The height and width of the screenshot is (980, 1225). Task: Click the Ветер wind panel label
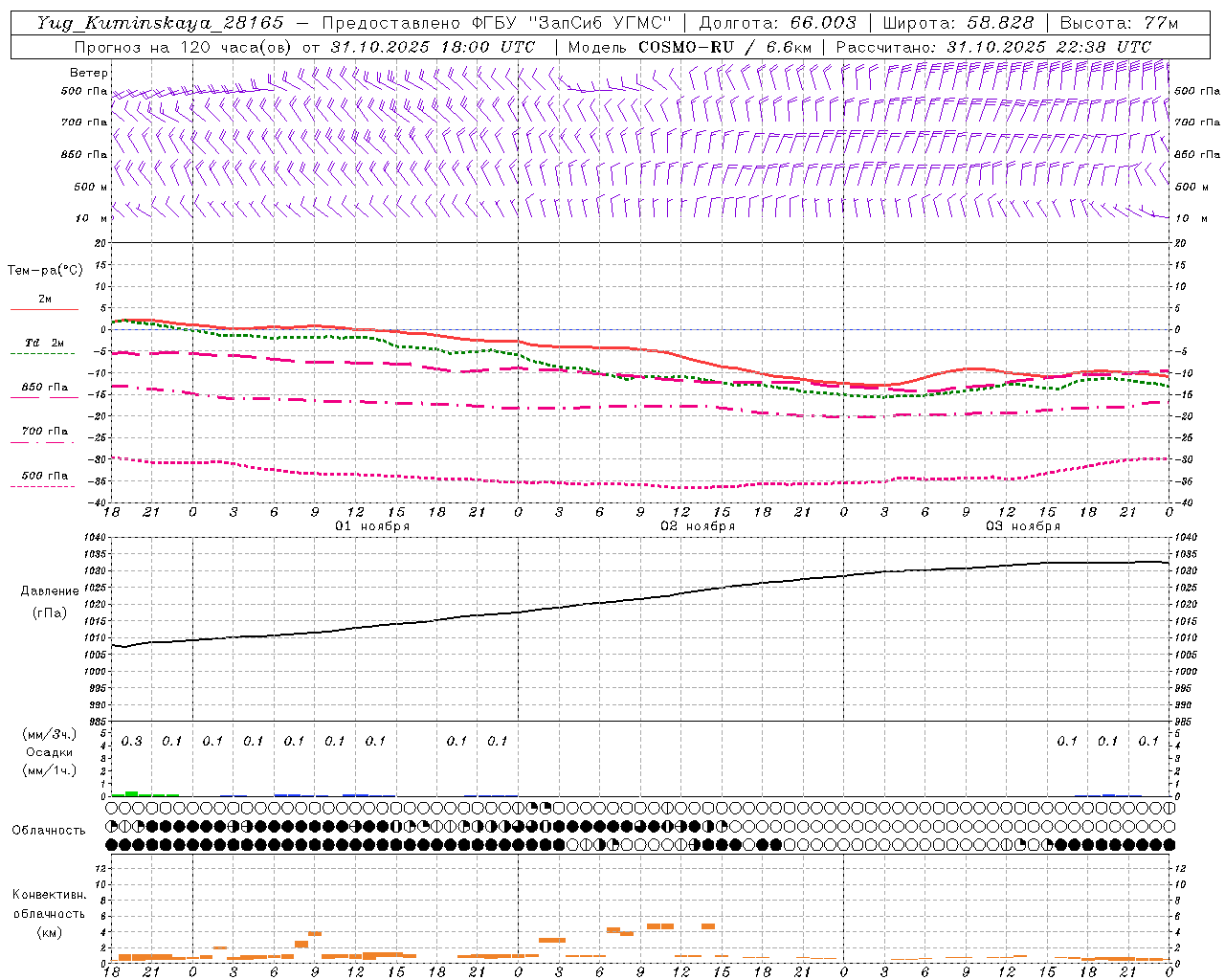[88, 73]
